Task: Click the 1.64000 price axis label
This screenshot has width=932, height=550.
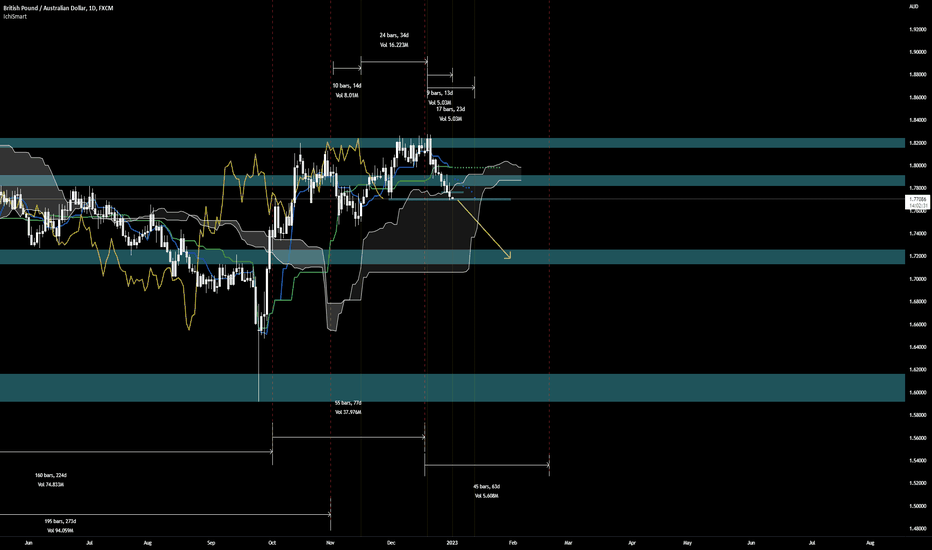Action: click(917, 347)
